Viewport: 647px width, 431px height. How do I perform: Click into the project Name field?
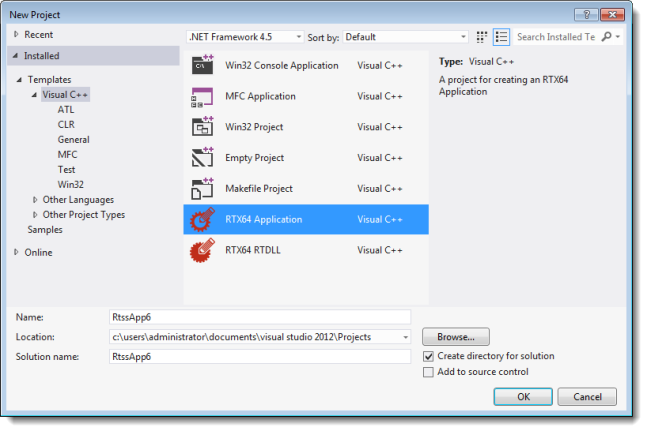[260, 317]
